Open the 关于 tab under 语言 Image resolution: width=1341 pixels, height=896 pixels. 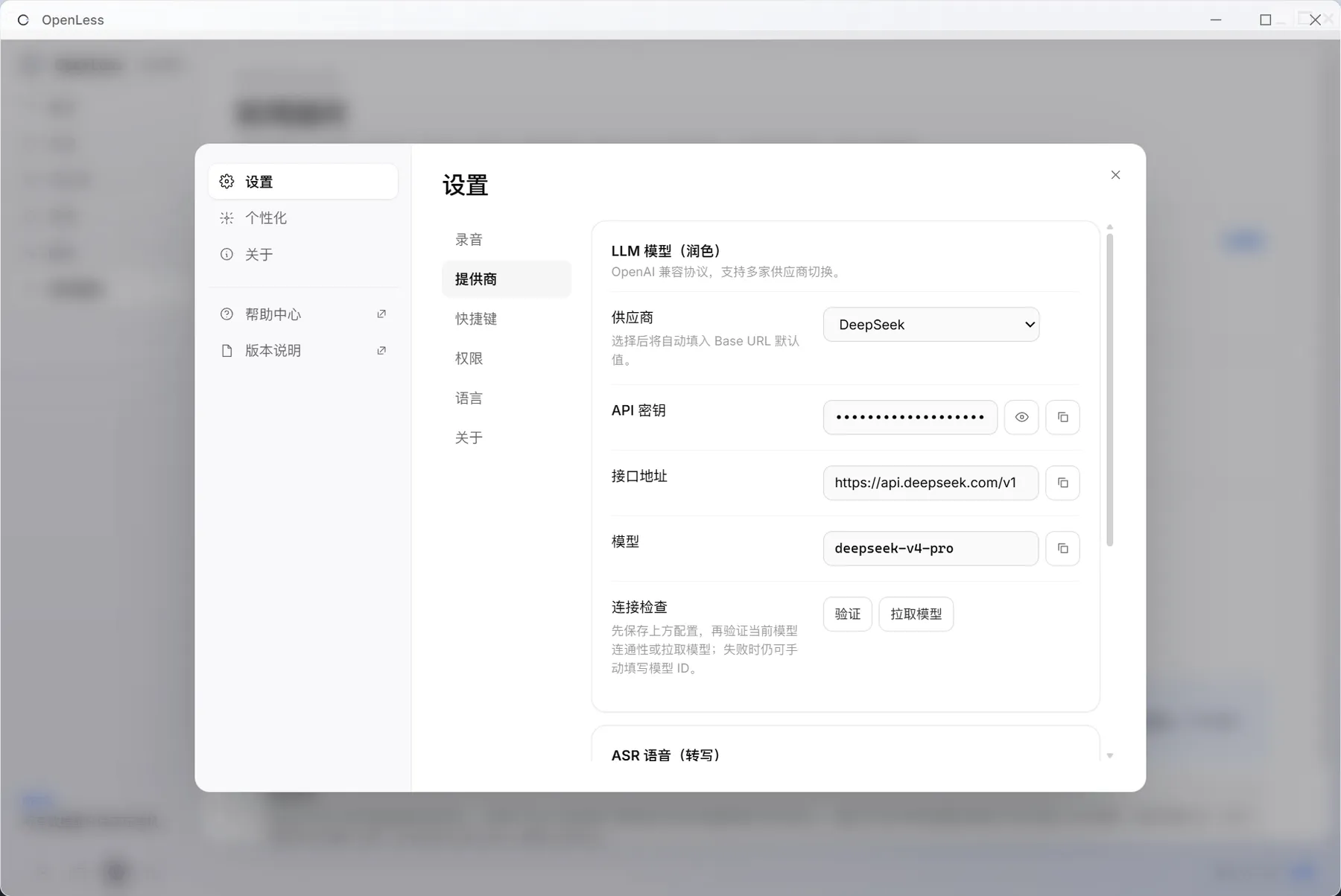[506, 438]
